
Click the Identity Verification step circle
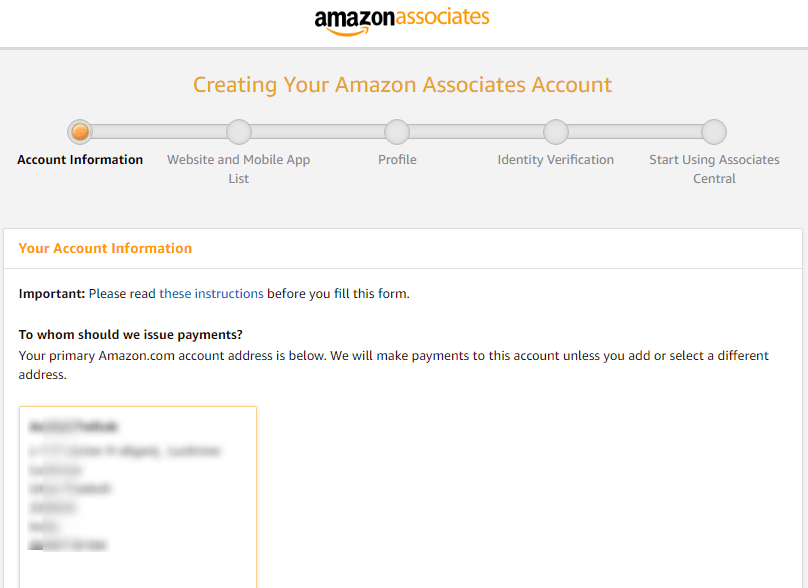[555, 131]
